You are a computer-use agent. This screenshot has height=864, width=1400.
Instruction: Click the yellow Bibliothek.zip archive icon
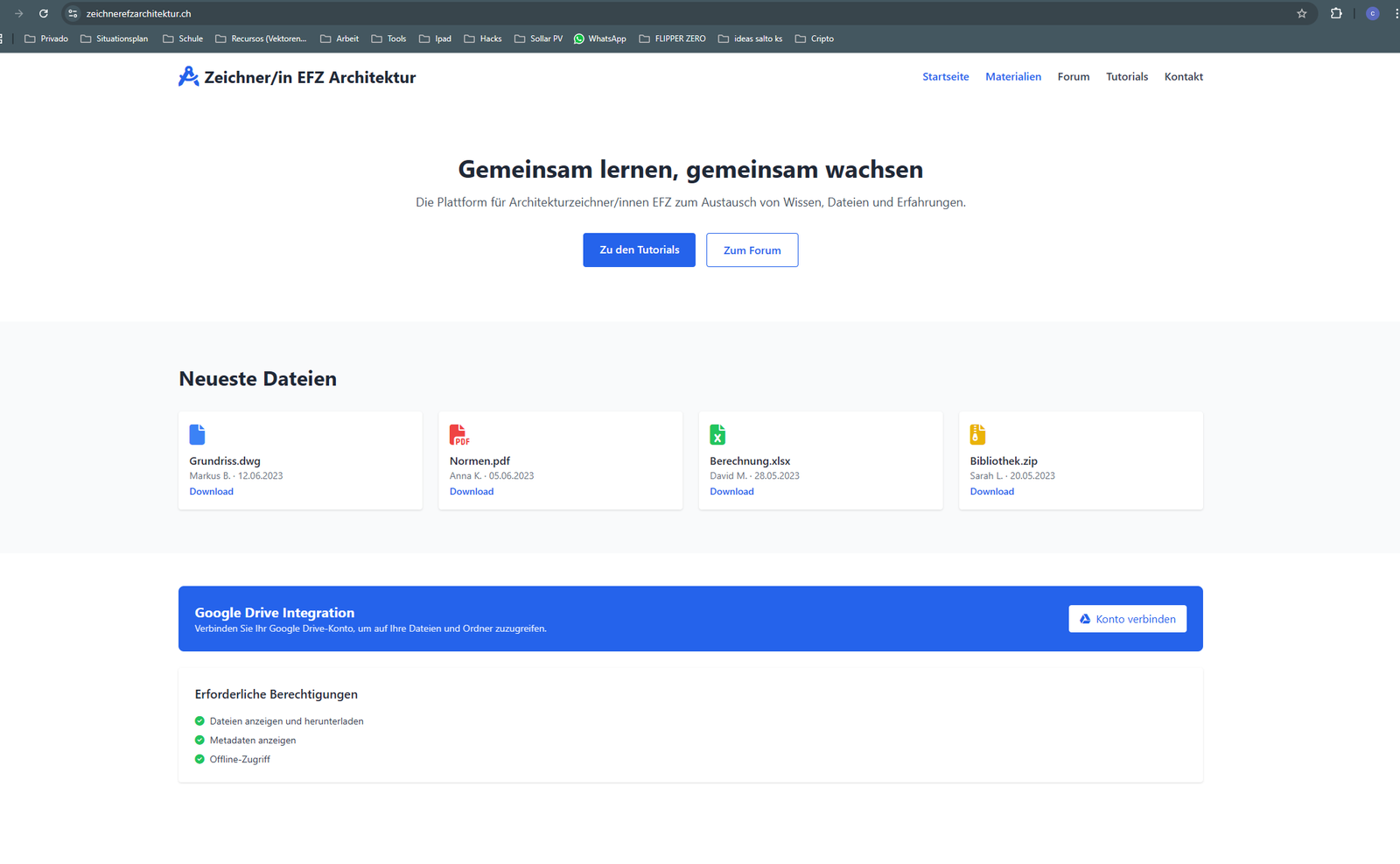click(x=977, y=434)
